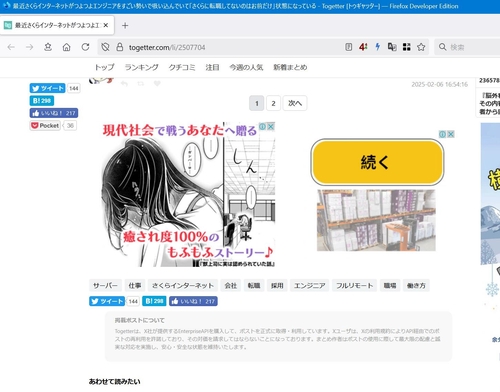500x392 pixels.
Task: Close the 続く ad with its X icon
Action: tap(451, 134)
